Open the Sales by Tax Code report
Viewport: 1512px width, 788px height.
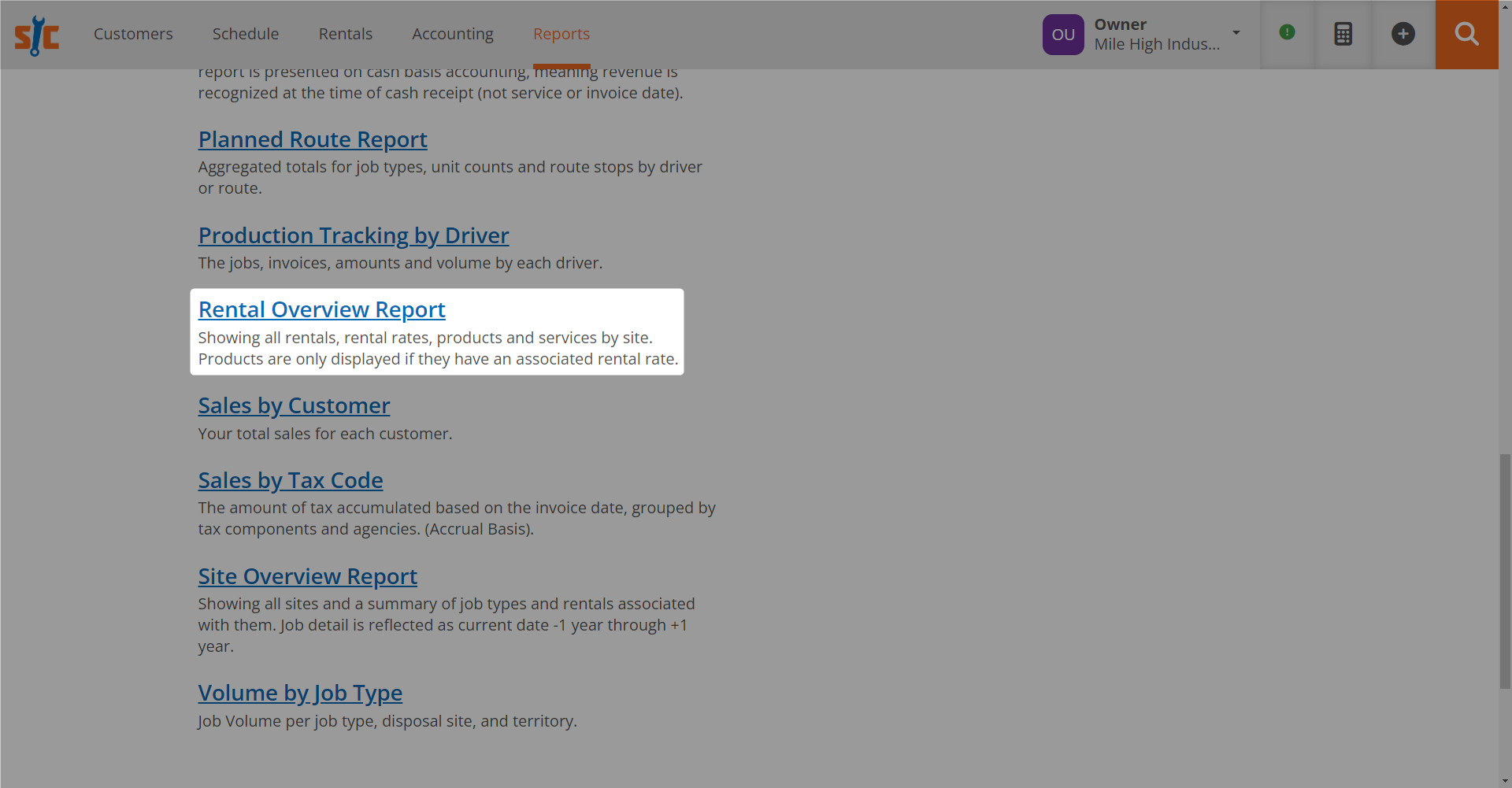(x=291, y=480)
